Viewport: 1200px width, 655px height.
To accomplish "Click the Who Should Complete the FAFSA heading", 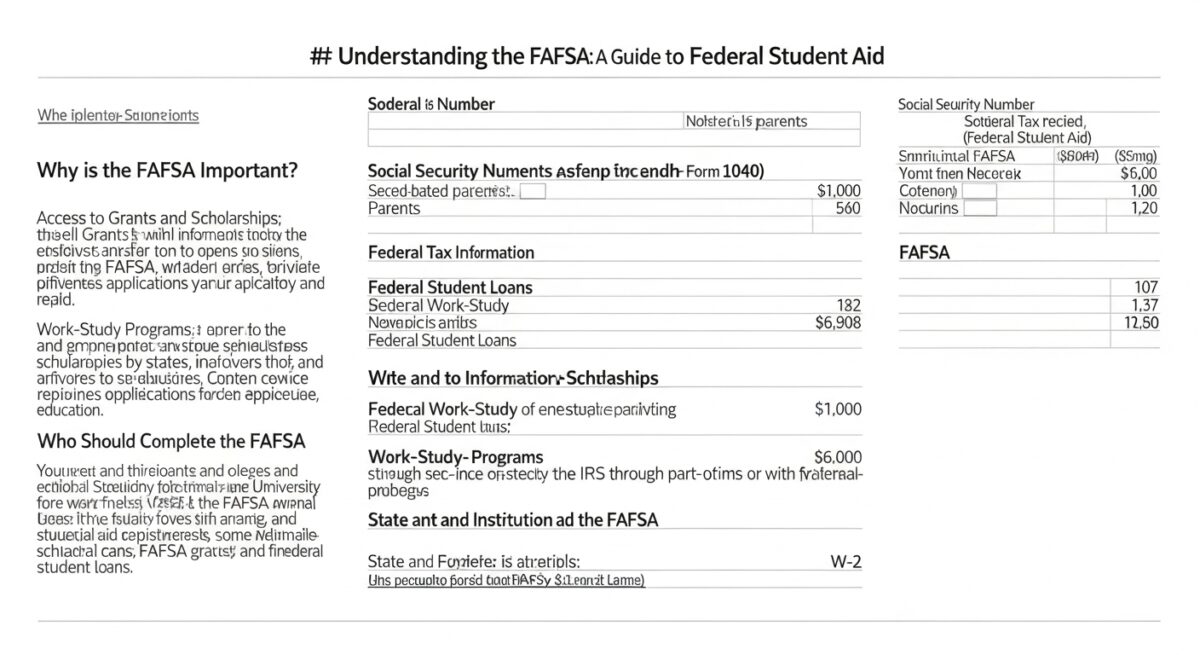I will 171,441.
